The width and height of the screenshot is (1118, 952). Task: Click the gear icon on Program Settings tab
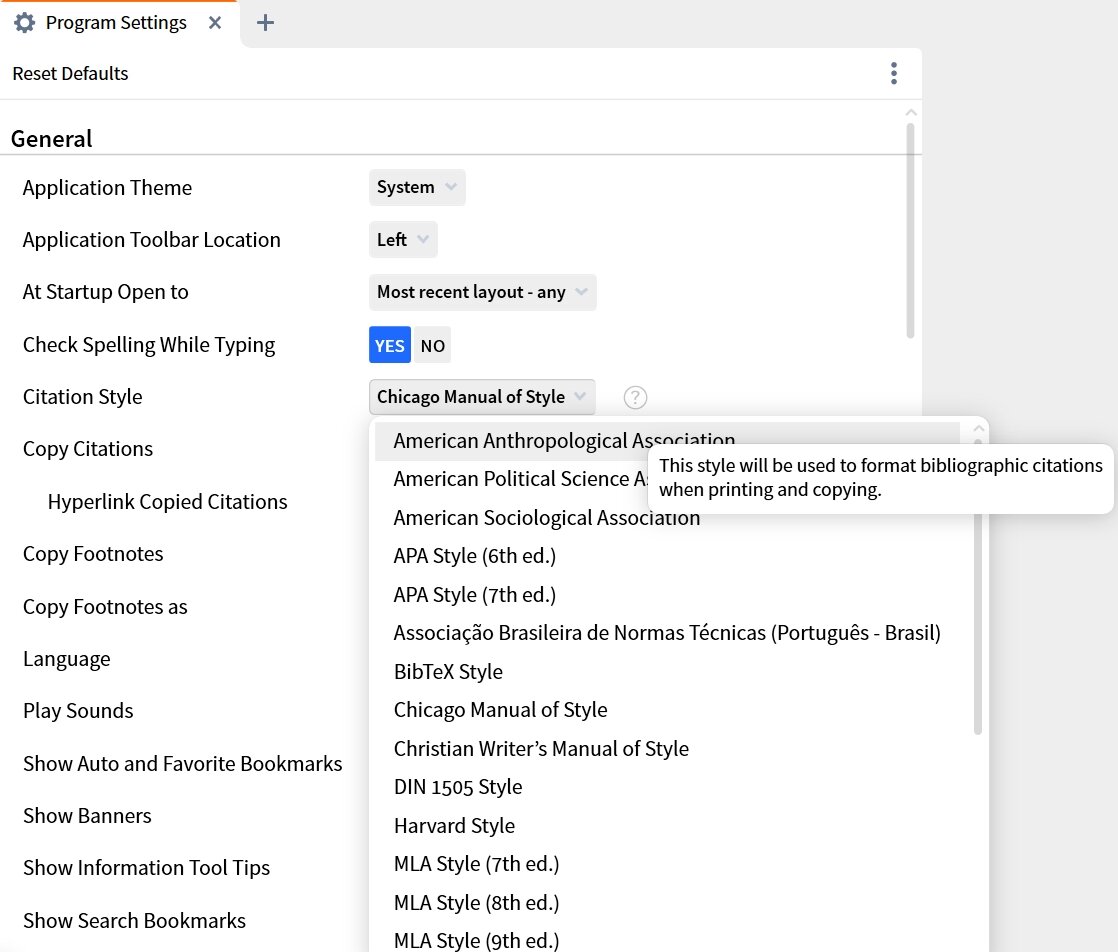click(24, 22)
